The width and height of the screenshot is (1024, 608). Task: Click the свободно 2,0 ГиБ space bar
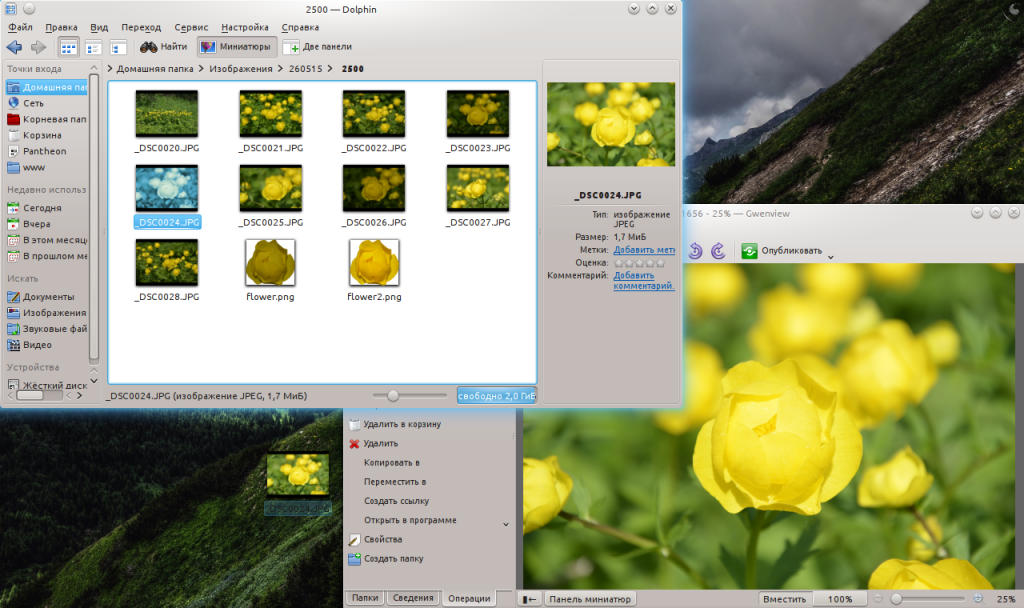pos(496,396)
